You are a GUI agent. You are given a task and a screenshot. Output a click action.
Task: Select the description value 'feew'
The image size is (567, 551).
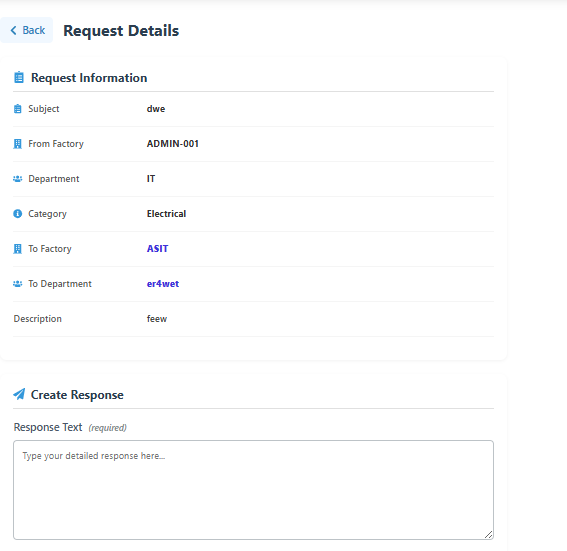(x=157, y=319)
